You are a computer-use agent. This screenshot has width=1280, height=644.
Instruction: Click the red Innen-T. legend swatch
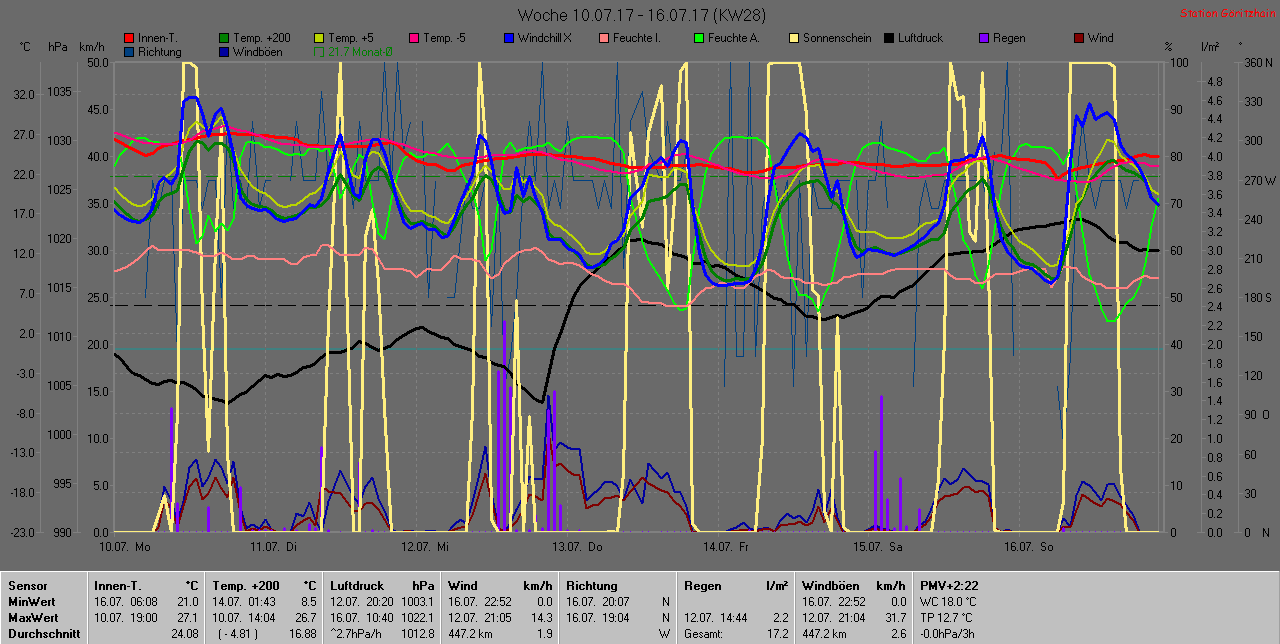(x=129, y=38)
